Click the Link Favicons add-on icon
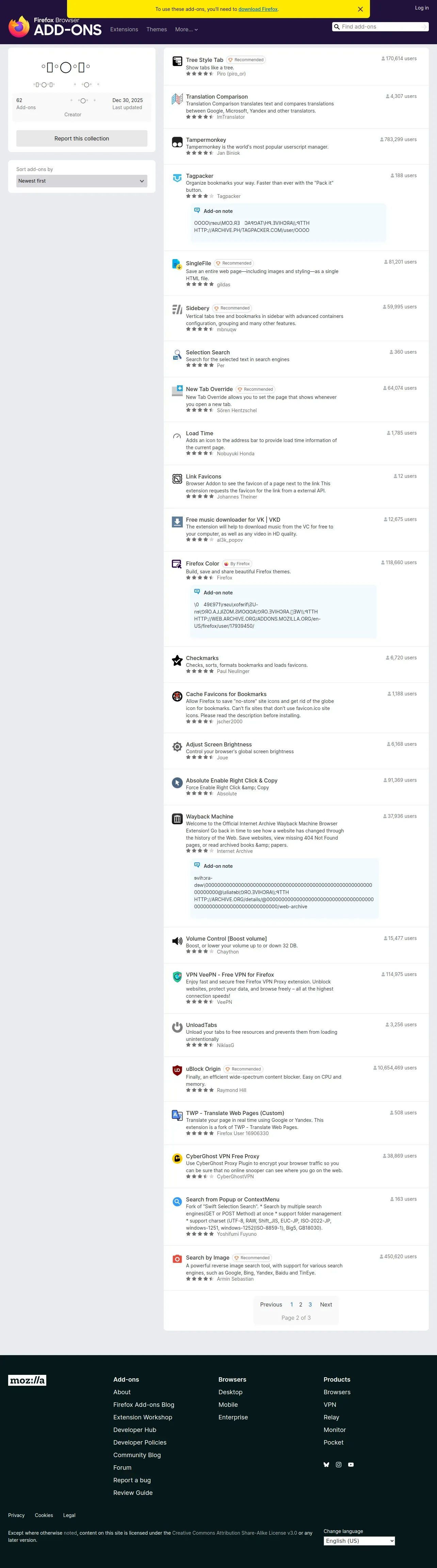 (177, 479)
